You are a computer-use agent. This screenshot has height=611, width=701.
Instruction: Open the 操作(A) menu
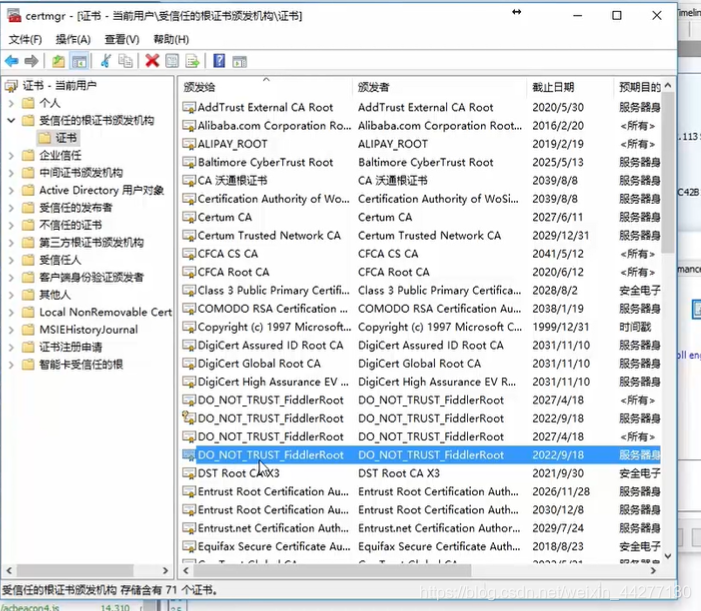tap(73, 40)
